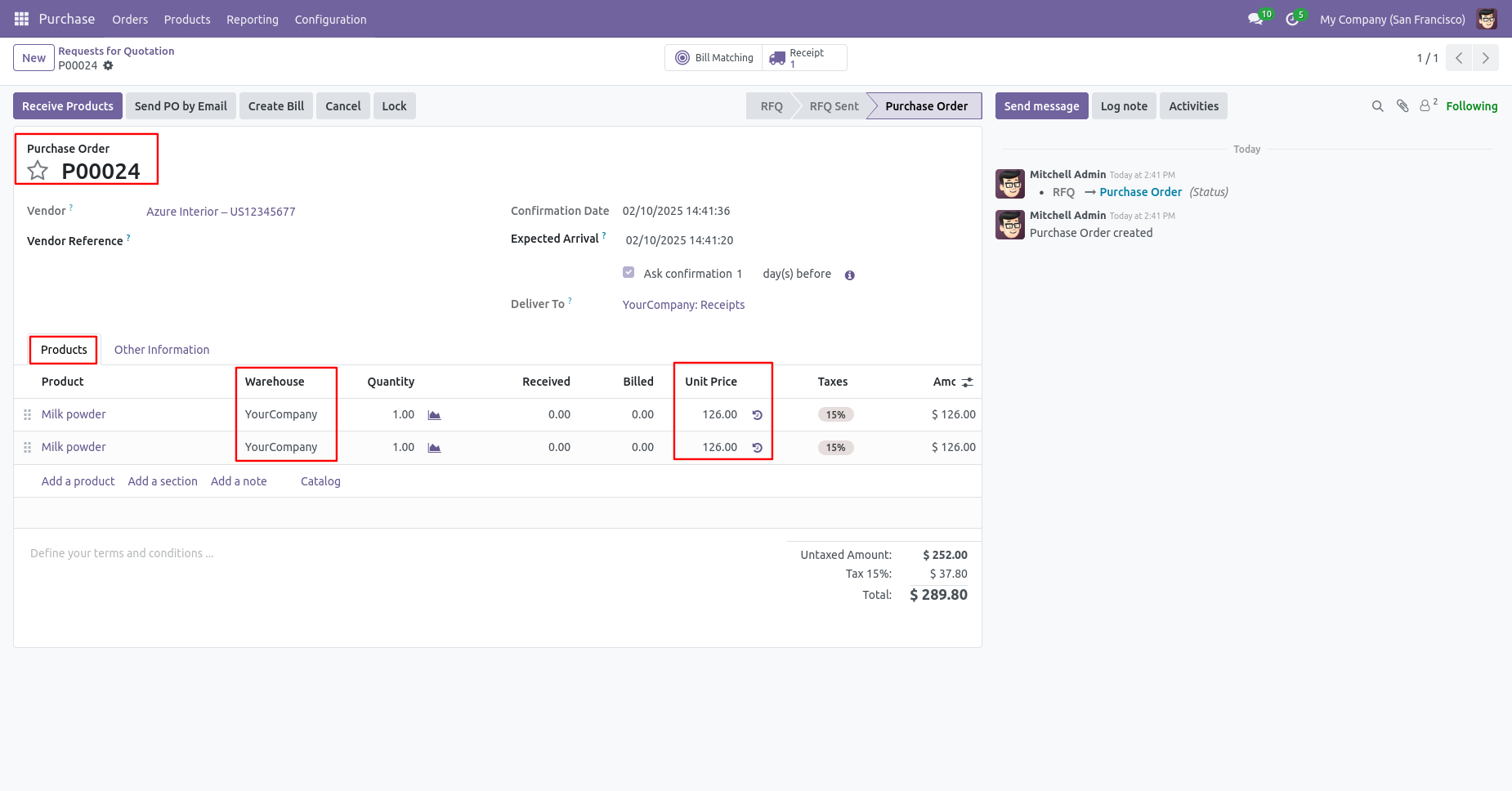
Task: Grab the drag handle of first Milk powder row
Action: (27, 415)
